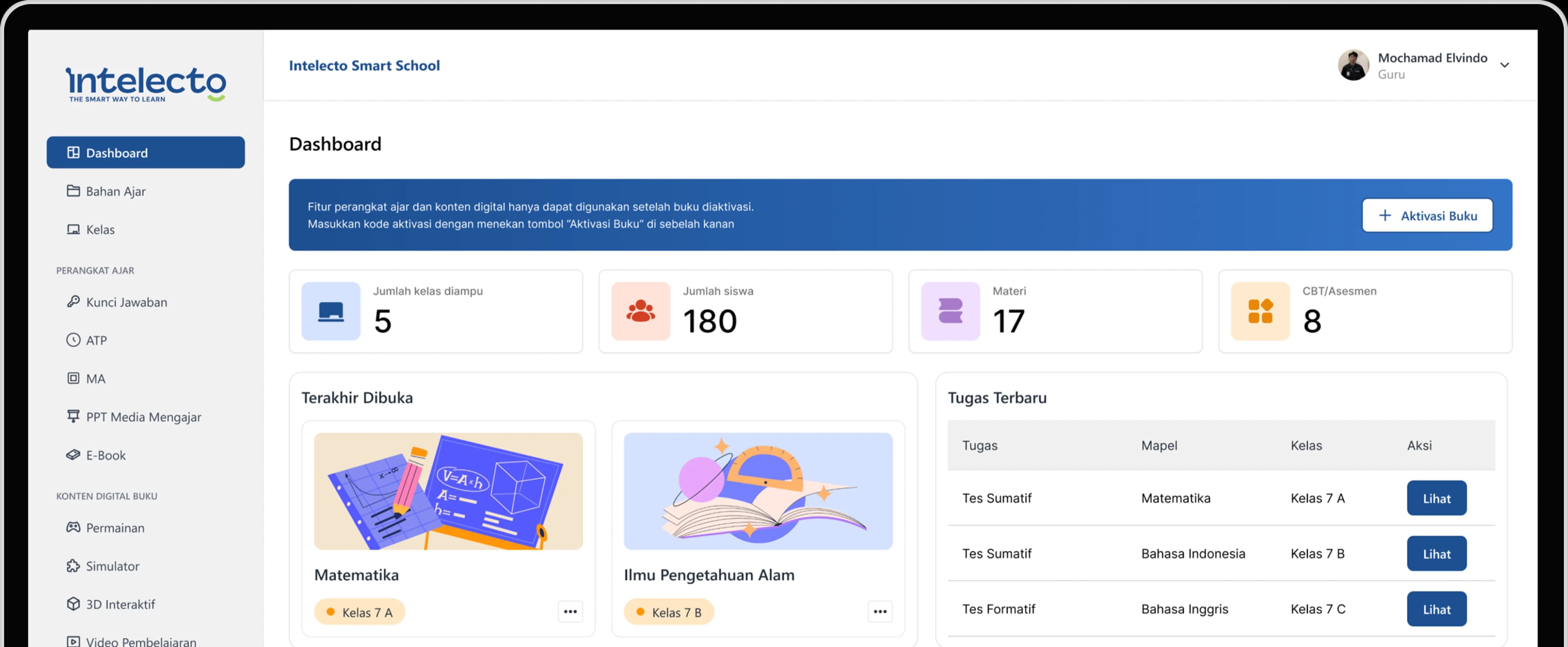This screenshot has width=1568, height=647.
Task: Open PPT Media Mengajar menu entry
Action: click(146, 417)
